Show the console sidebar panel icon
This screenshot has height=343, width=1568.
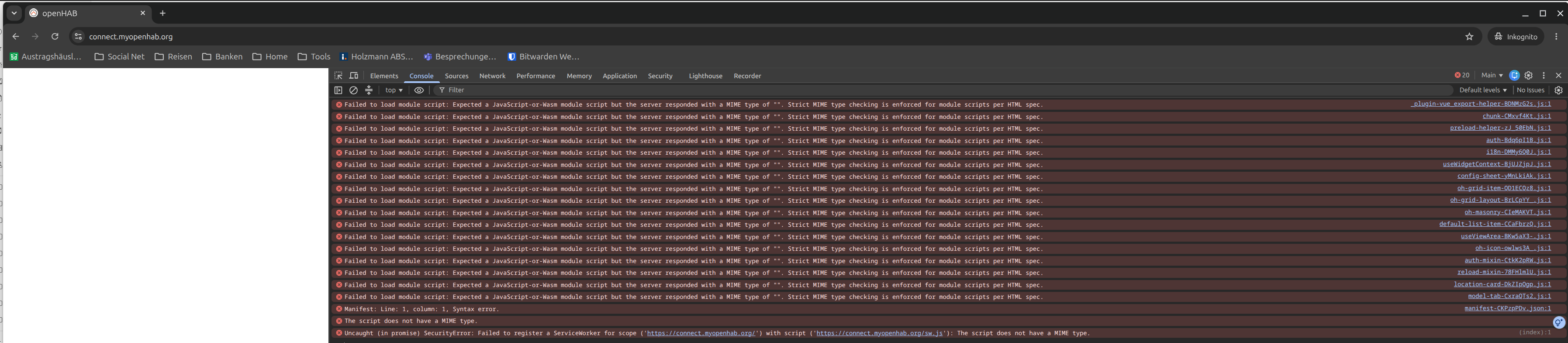[338, 90]
